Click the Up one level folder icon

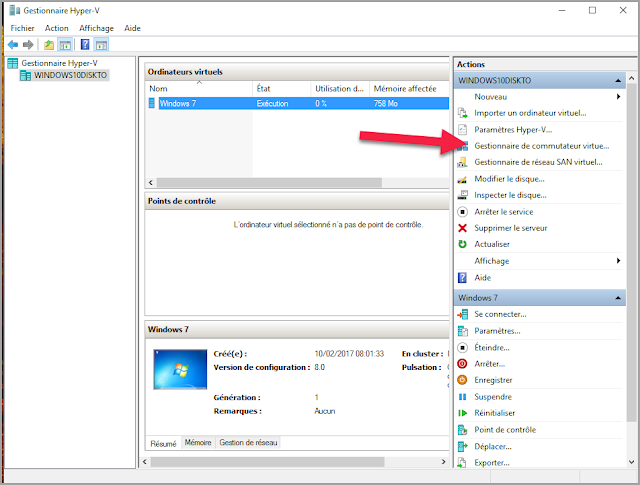tap(49, 44)
